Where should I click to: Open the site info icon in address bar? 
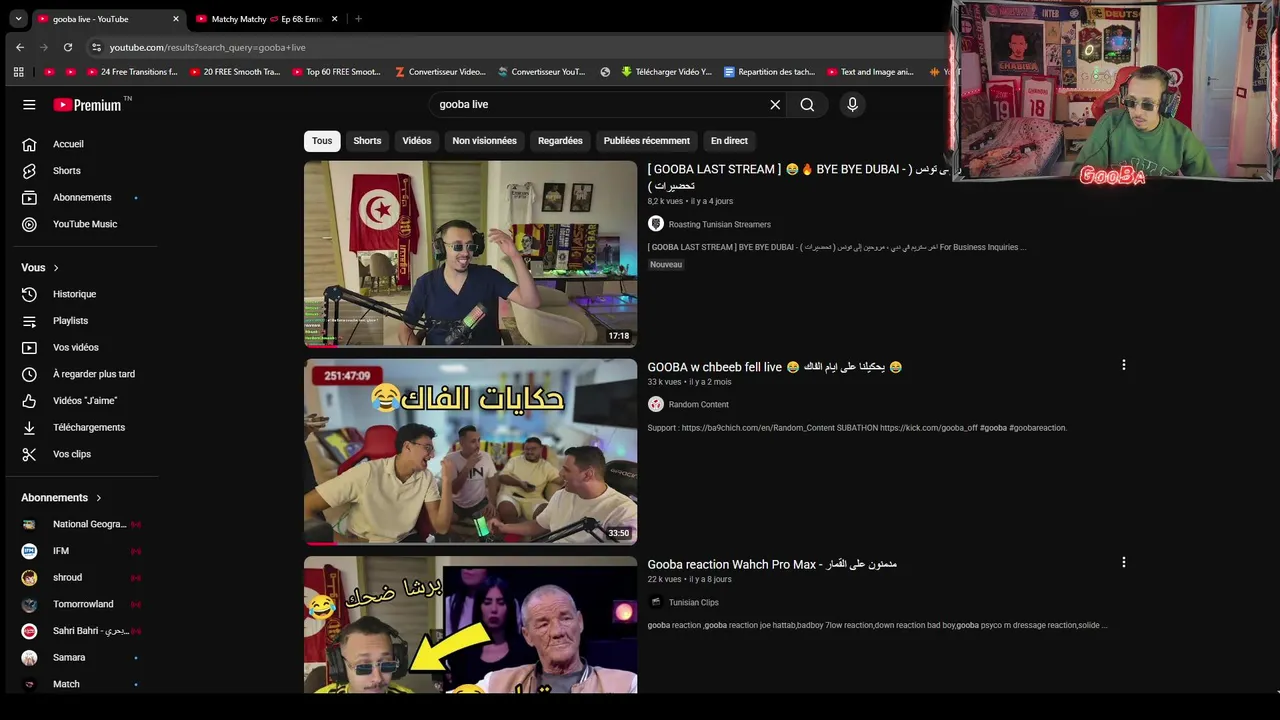click(x=96, y=47)
